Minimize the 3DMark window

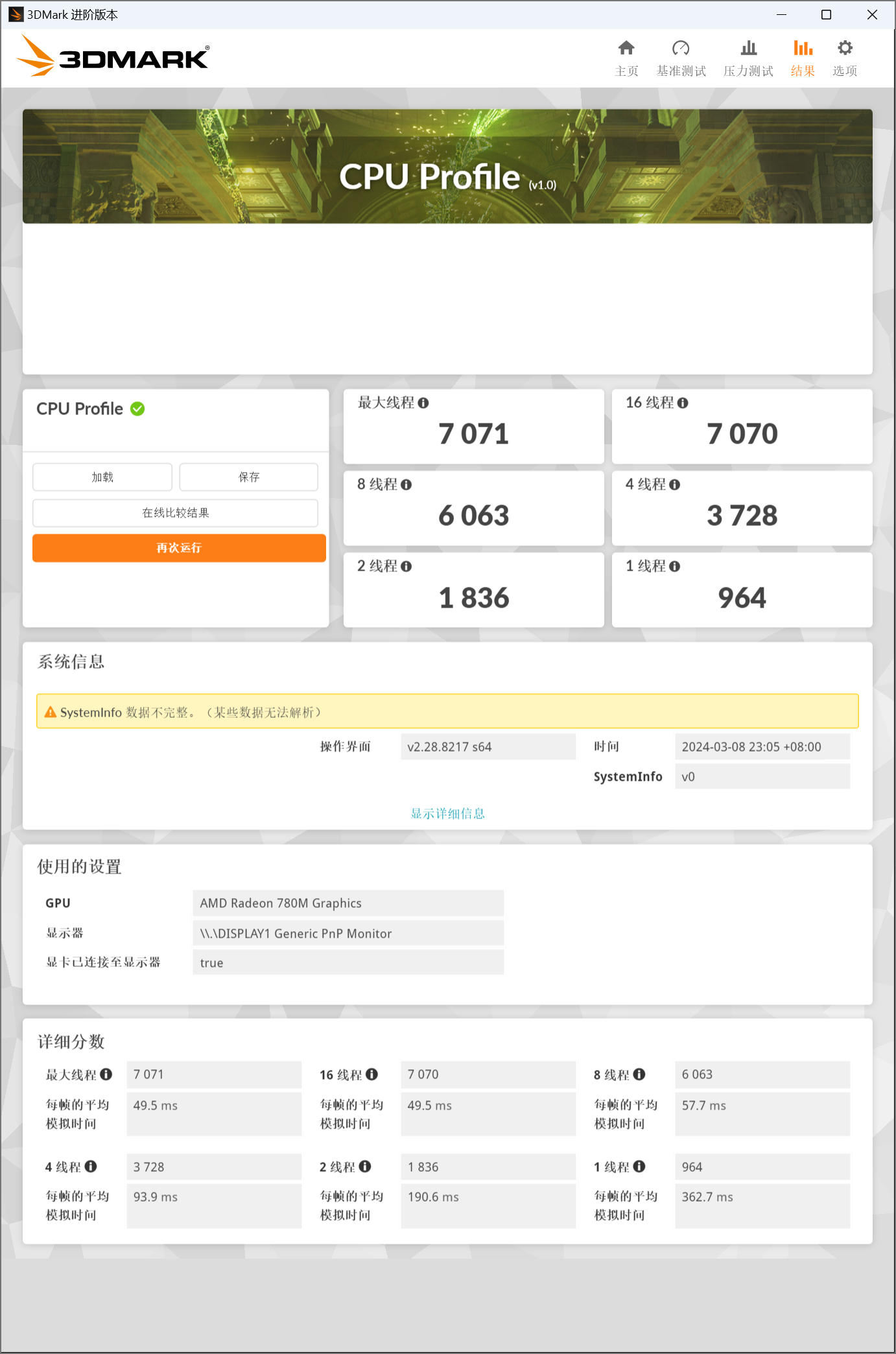point(781,14)
